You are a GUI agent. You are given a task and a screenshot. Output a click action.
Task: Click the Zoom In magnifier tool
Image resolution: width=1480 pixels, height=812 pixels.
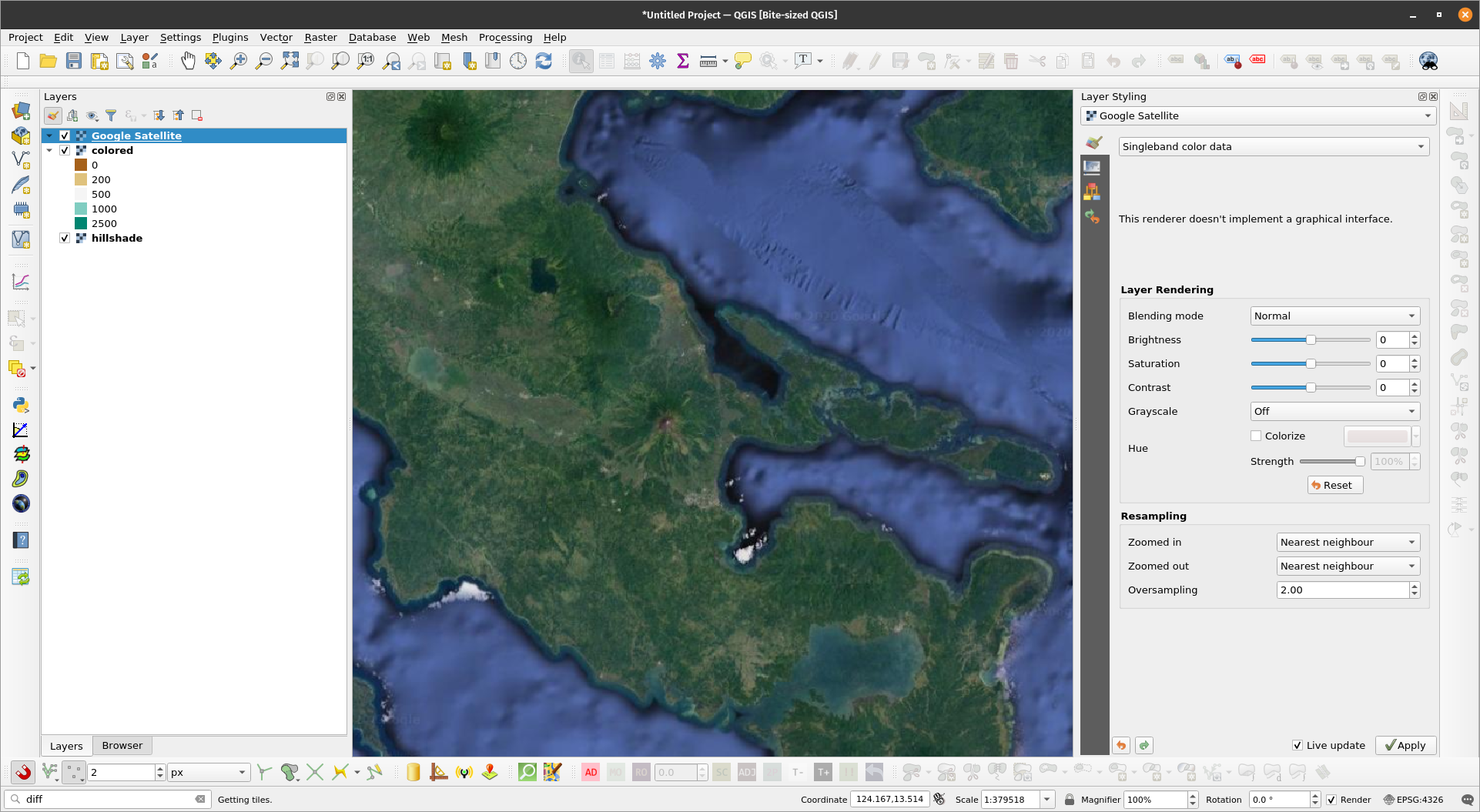click(x=239, y=61)
